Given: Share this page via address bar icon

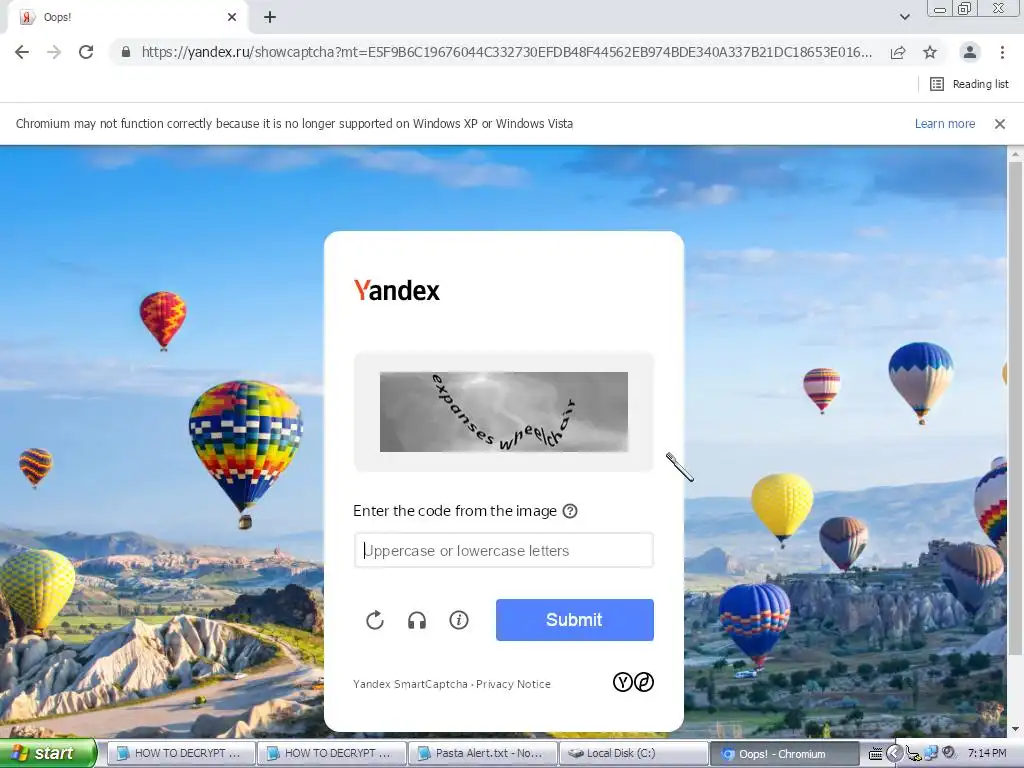Looking at the screenshot, I should pos(898,52).
